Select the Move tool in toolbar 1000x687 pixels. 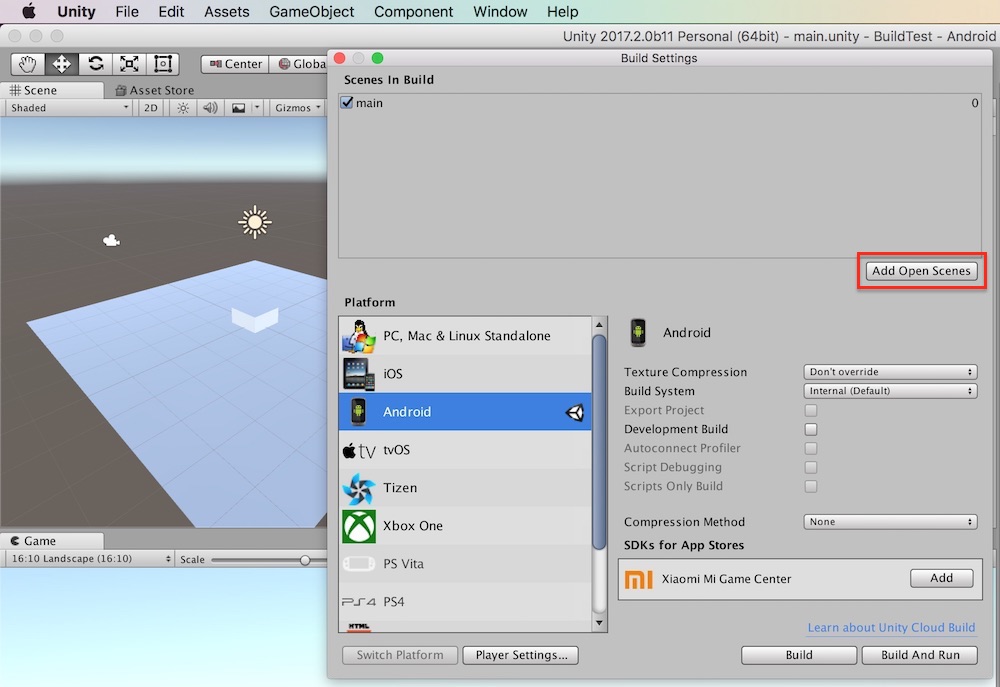[62, 64]
